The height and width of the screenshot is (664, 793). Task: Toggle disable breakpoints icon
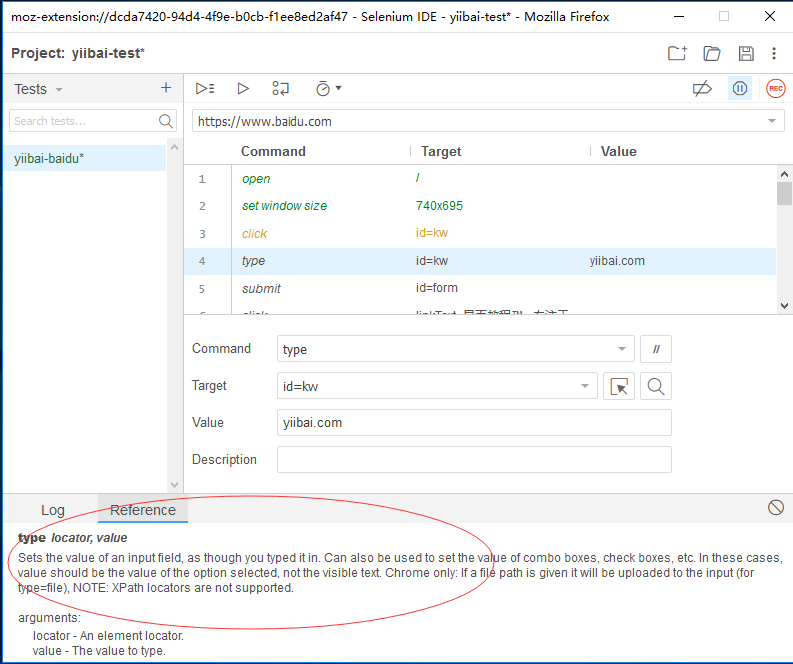(702, 89)
